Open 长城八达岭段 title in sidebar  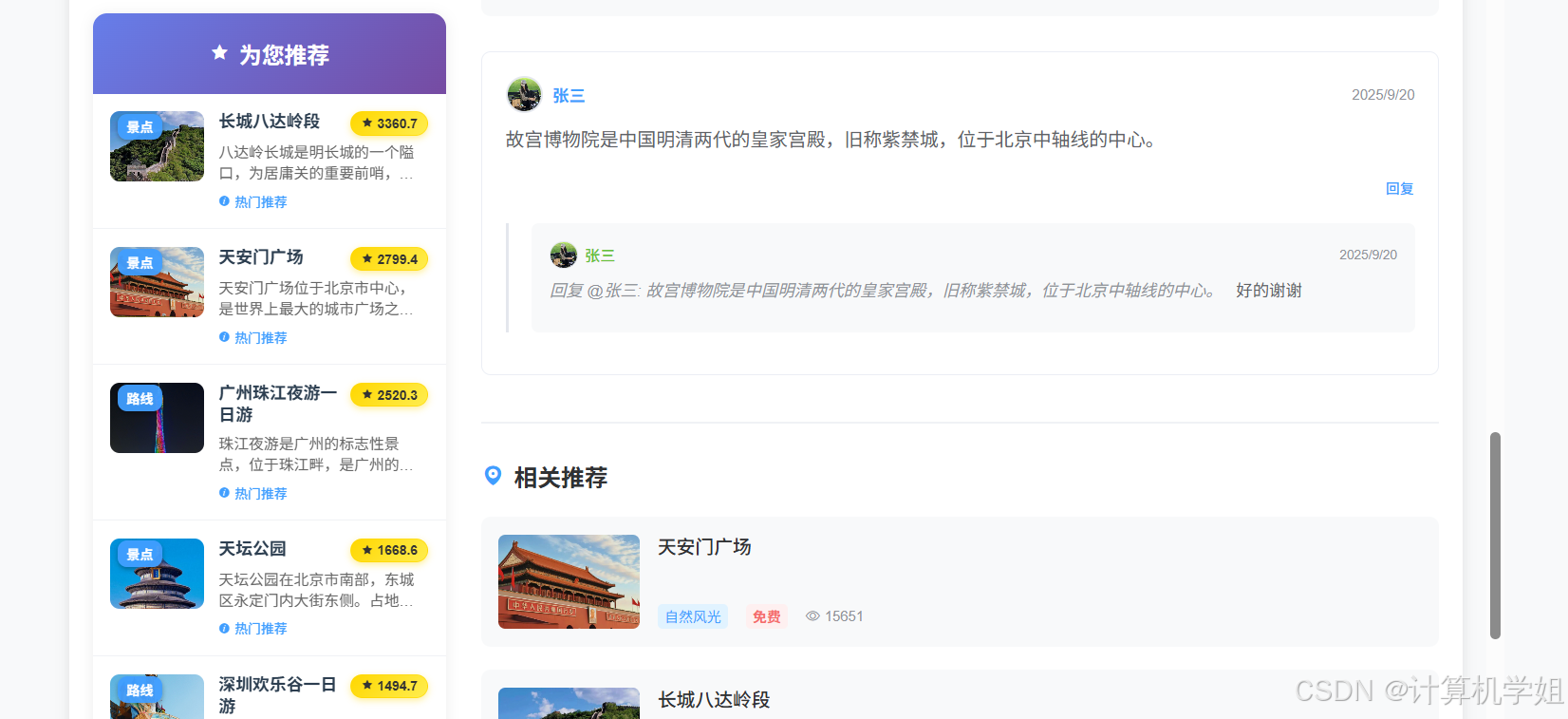(270, 122)
